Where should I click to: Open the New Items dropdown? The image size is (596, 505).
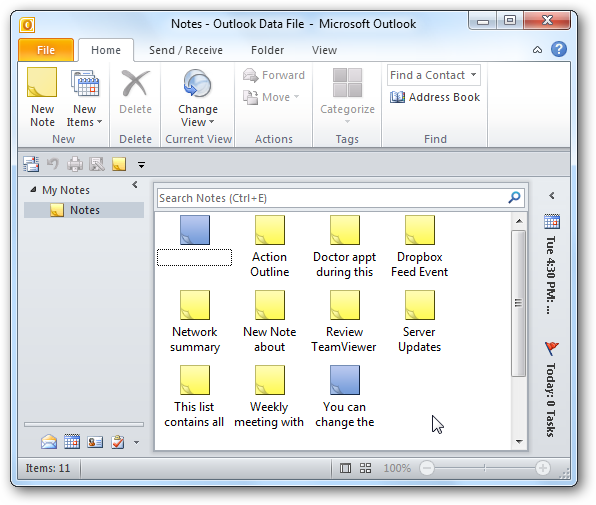click(84, 98)
